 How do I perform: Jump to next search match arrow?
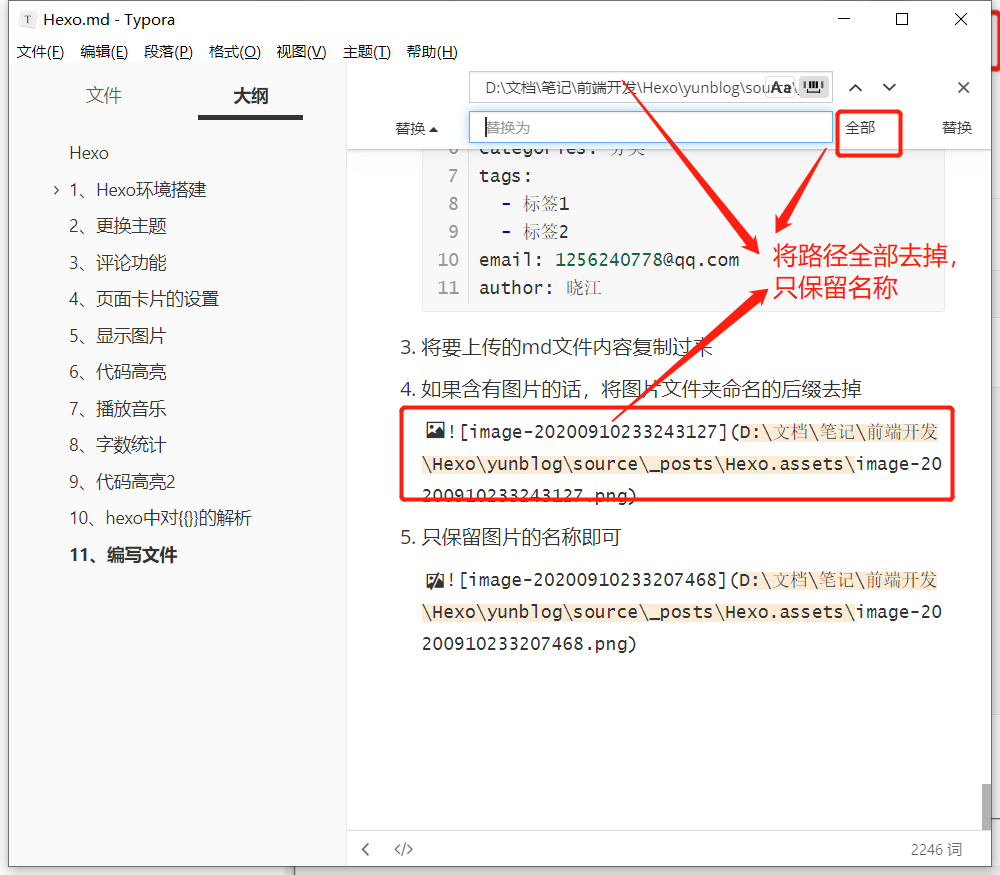click(x=889, y=88)
